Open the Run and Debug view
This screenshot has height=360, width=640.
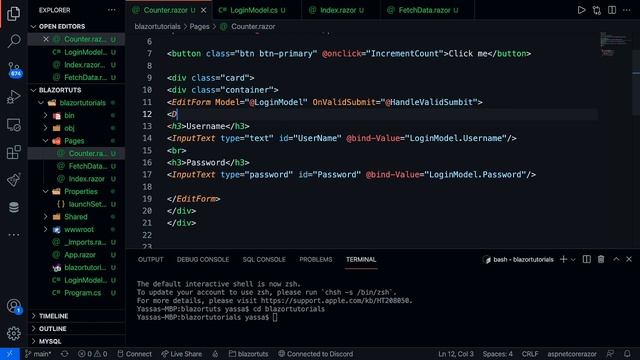[13, 97]
